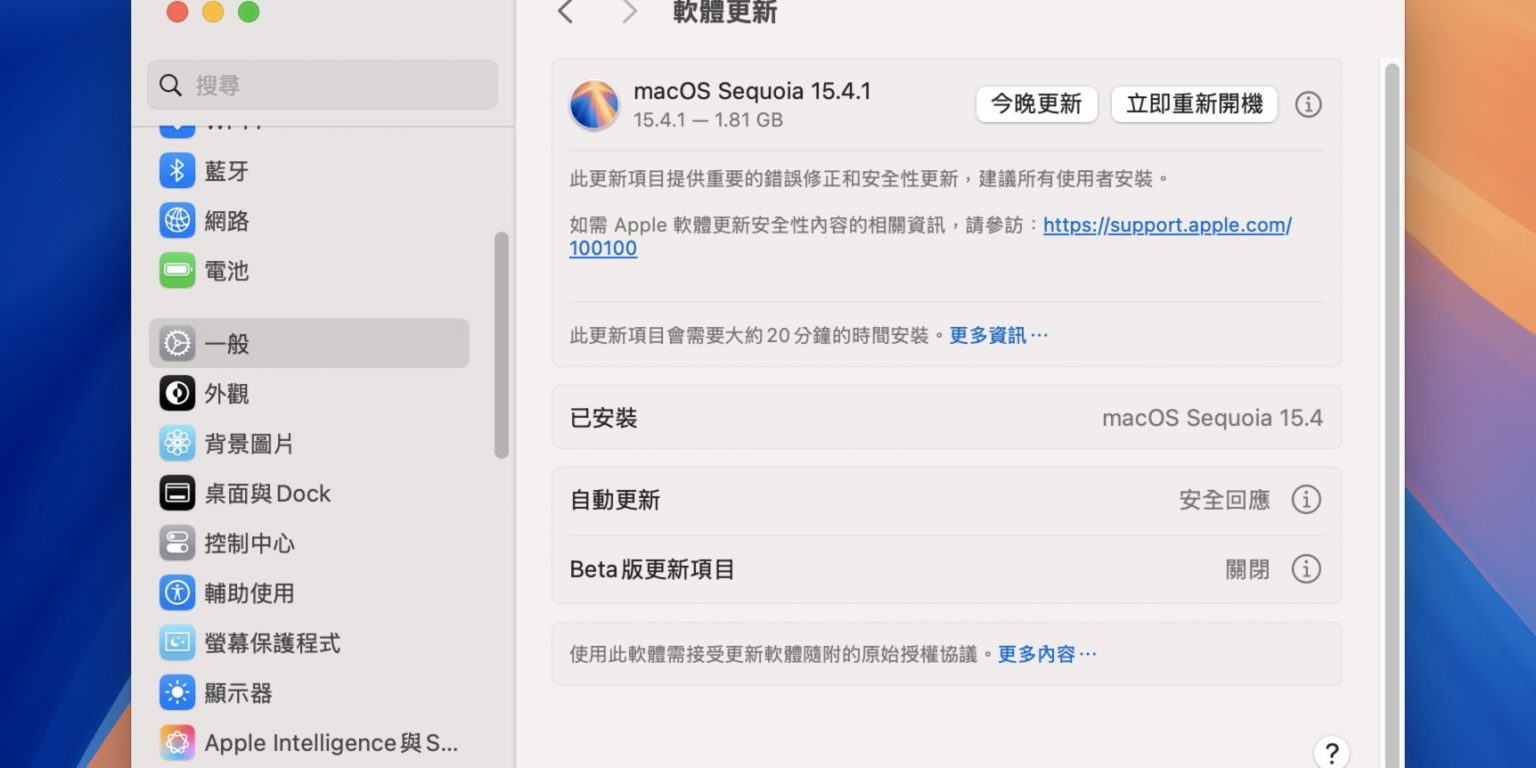Open the Wallpaper (背景圖片) icon
1536x768 pixels.
point(177,444)
